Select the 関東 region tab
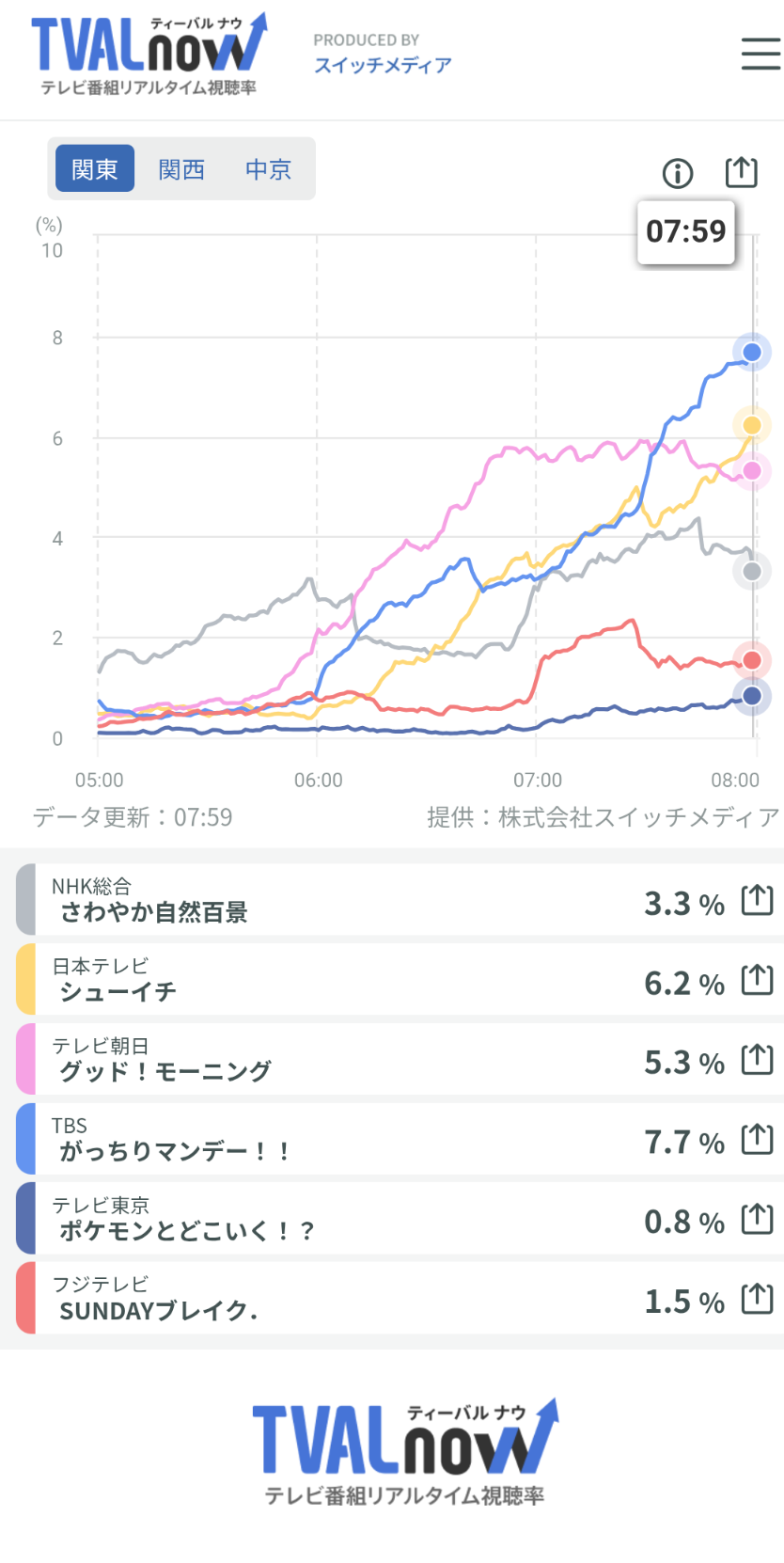The image size is (784, 1563). (x=95, y=169)
